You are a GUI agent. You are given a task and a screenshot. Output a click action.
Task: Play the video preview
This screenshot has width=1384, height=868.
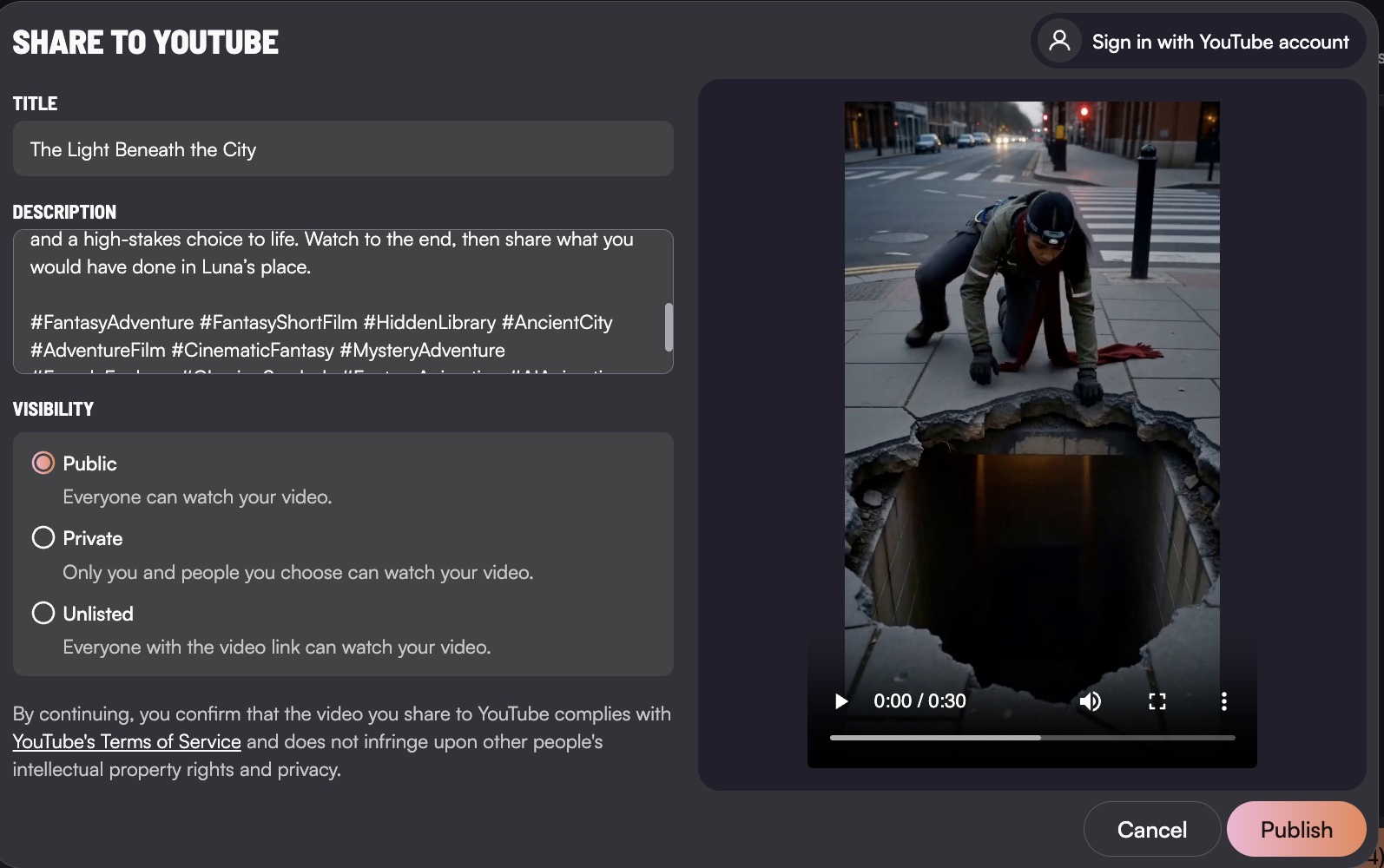[x=840, y=701]
